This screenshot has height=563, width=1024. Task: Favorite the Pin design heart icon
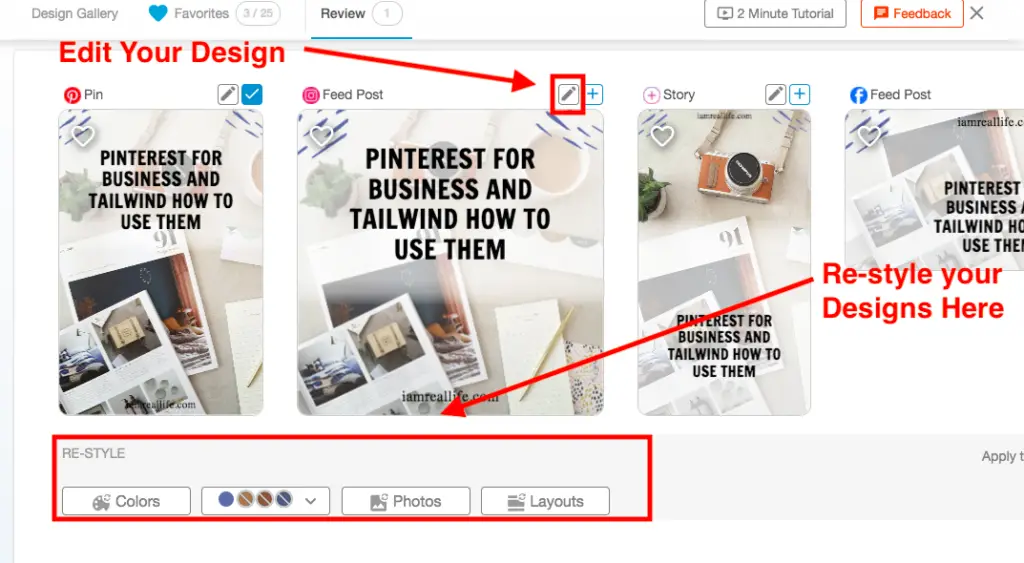pos(83,136)
